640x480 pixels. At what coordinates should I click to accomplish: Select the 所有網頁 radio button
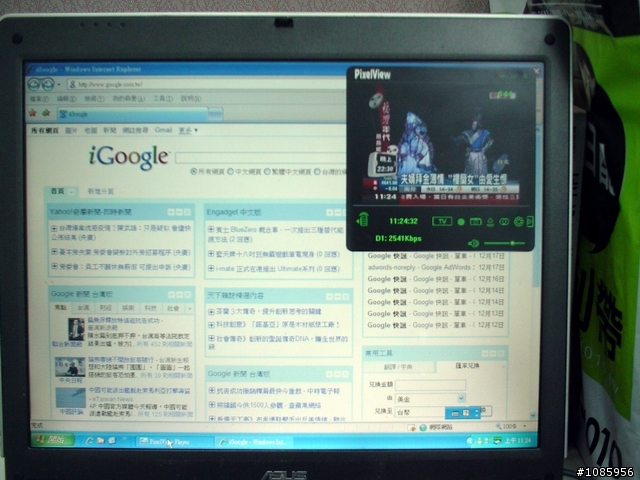click(x=194, y=172)
